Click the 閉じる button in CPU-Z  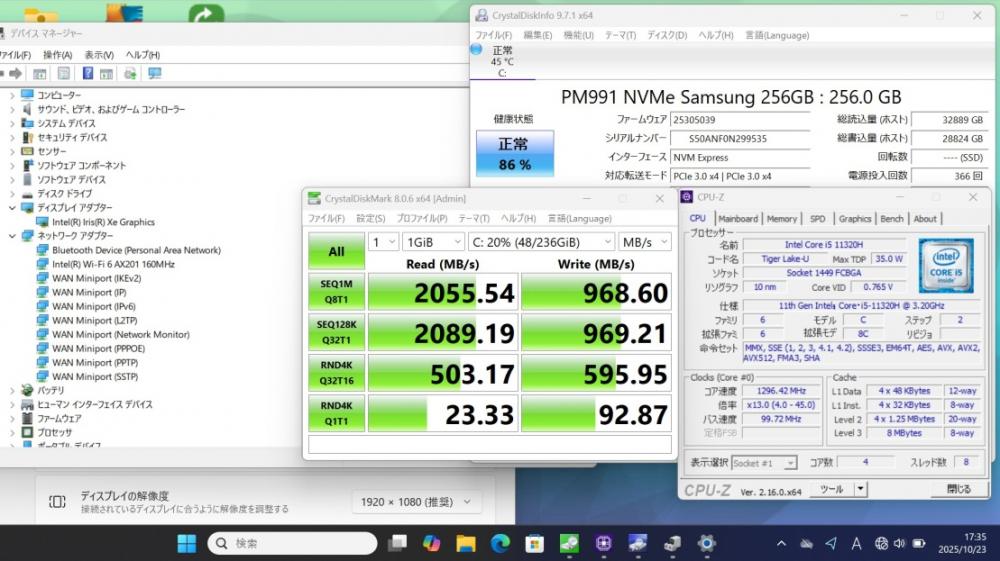(x=958, y=489)
